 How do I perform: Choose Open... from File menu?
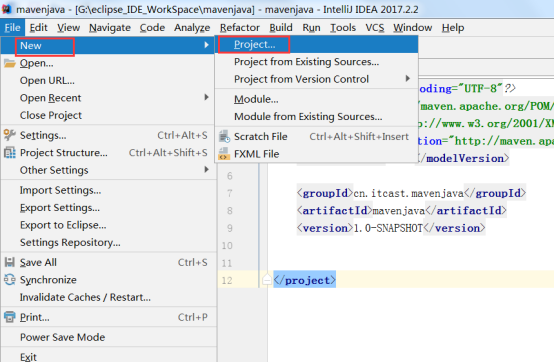click(107, 63)
